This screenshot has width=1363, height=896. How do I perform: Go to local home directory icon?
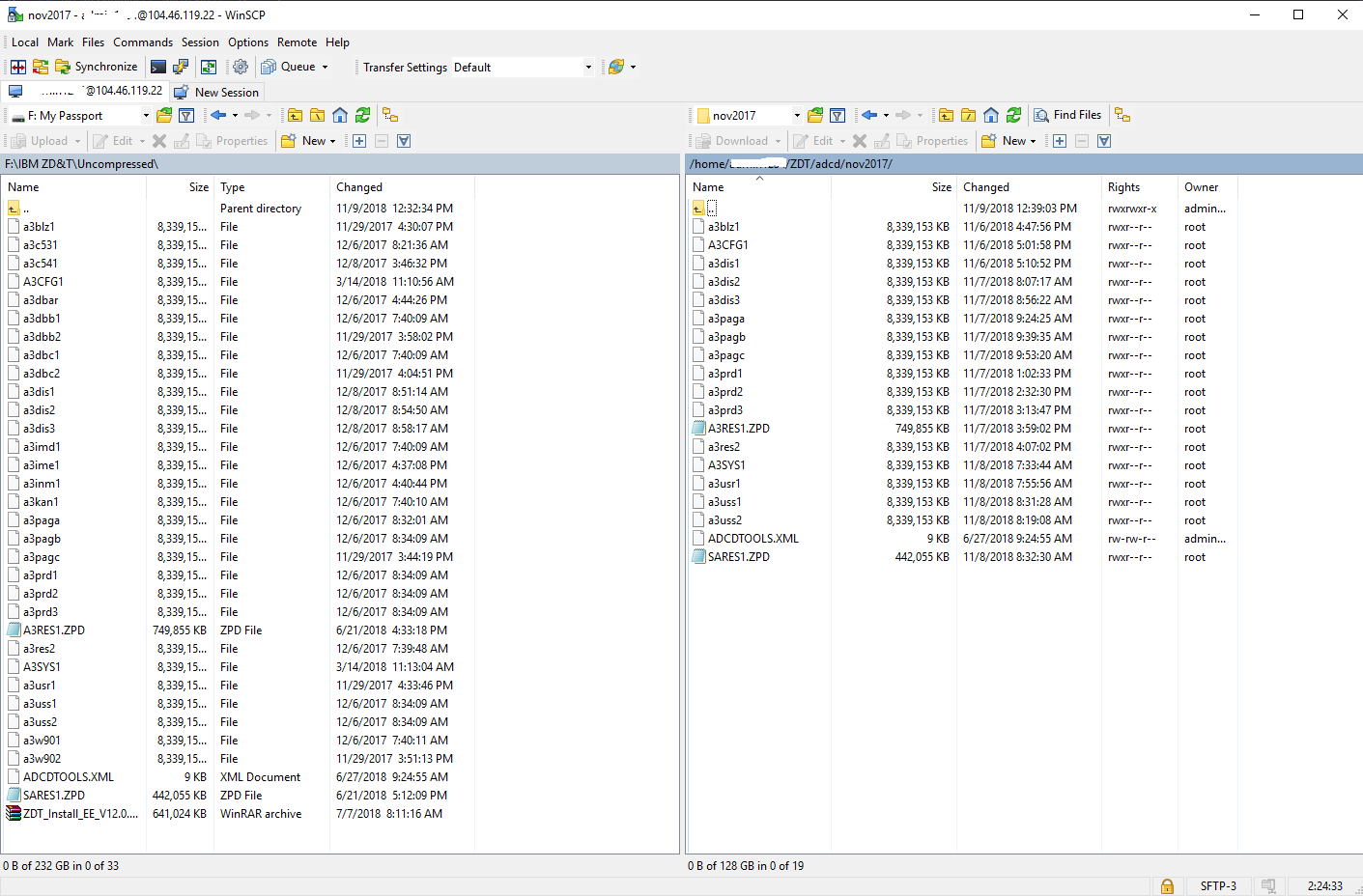340,115
